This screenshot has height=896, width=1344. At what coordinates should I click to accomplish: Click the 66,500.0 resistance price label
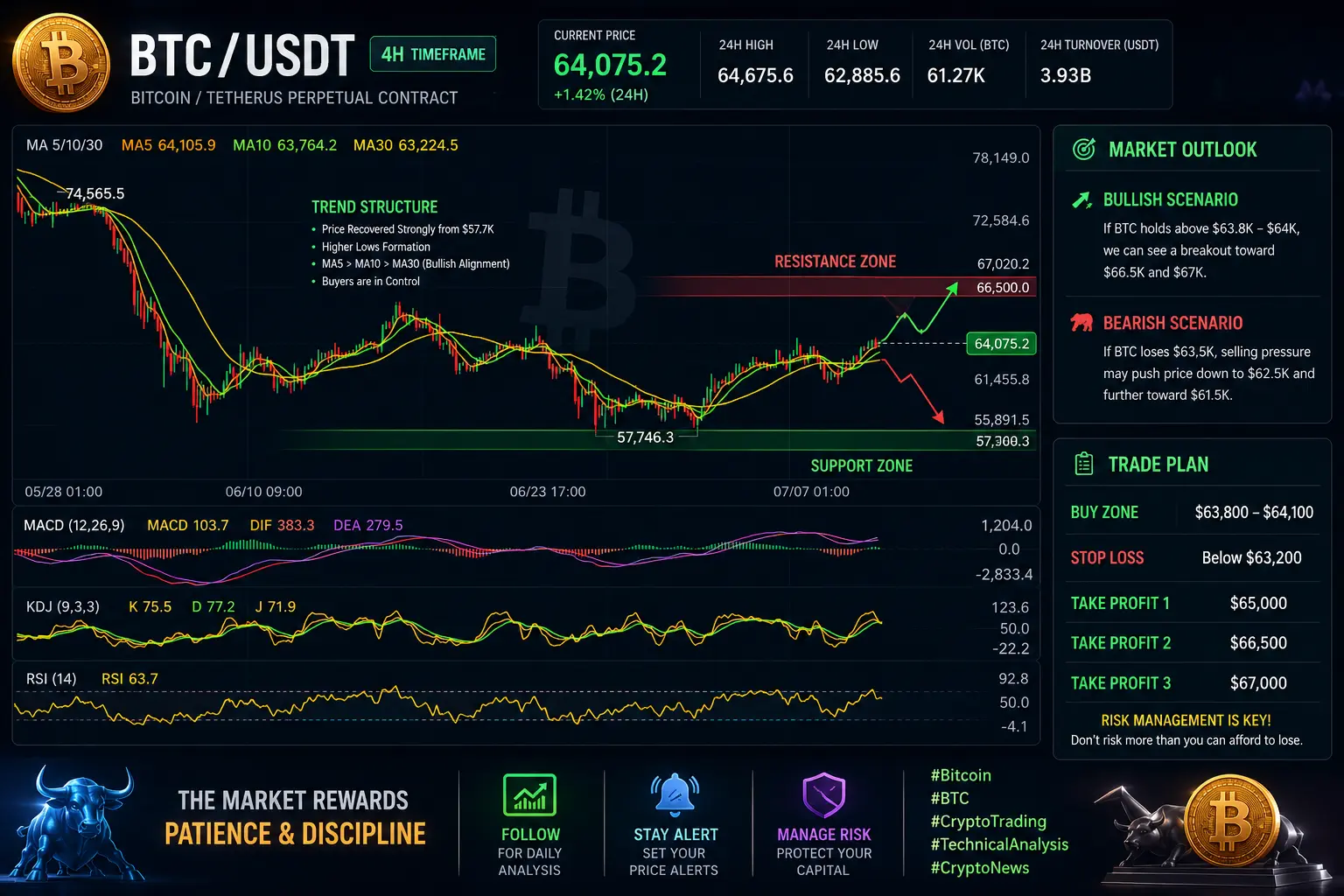tap(1003, 288)
